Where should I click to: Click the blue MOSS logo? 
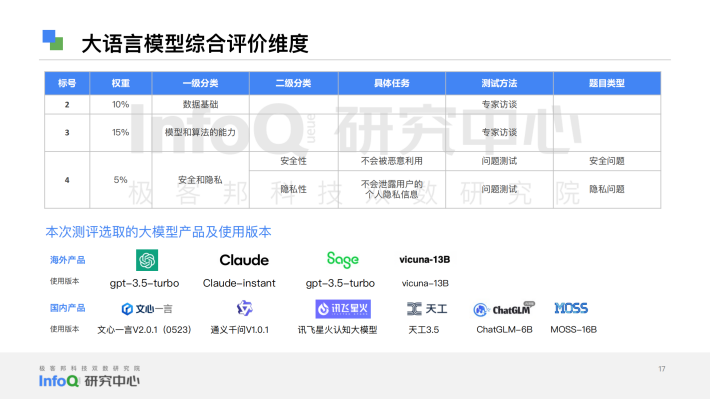[x=571, y=308]
